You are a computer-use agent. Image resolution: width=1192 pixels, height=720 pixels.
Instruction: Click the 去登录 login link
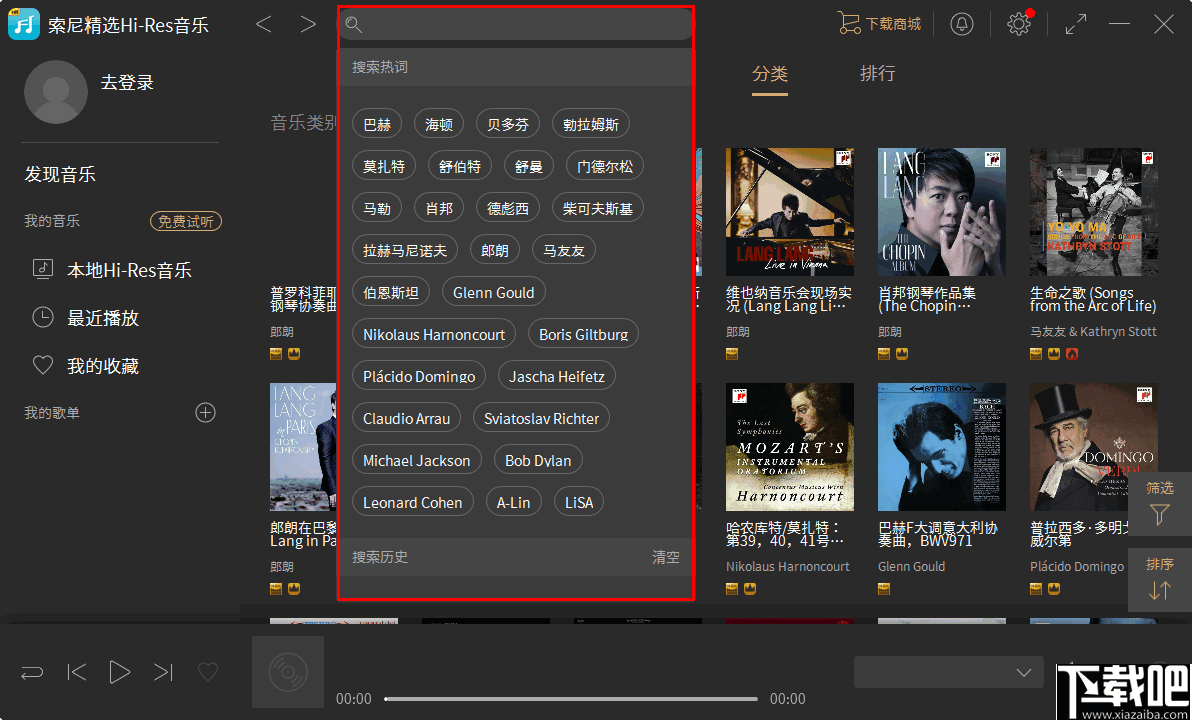click(128, 82)
